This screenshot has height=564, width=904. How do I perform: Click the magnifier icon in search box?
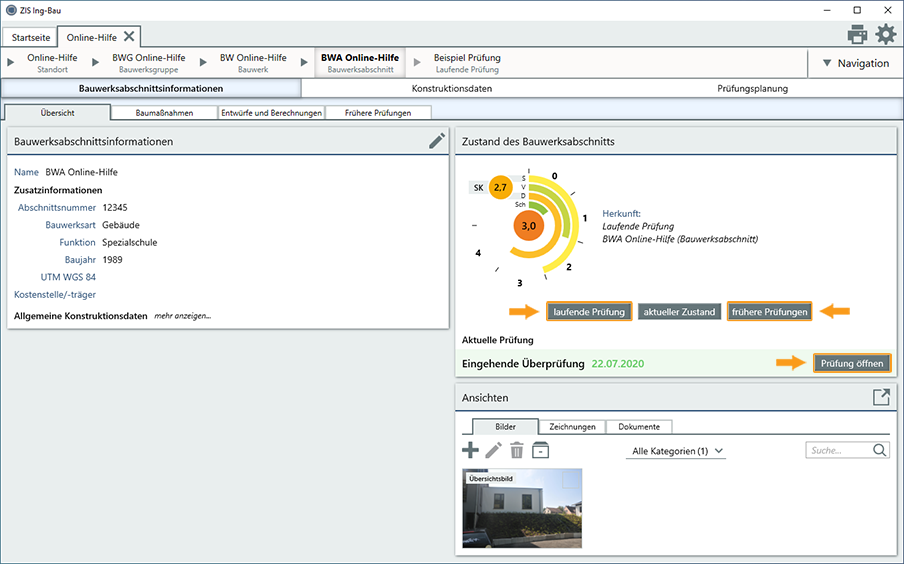pos(879,451)
